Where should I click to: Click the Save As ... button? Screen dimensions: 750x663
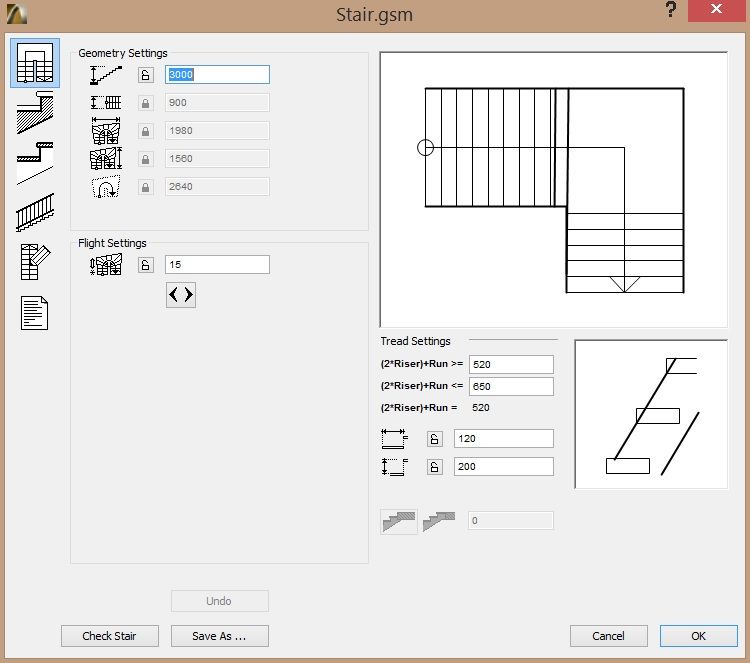220,636
